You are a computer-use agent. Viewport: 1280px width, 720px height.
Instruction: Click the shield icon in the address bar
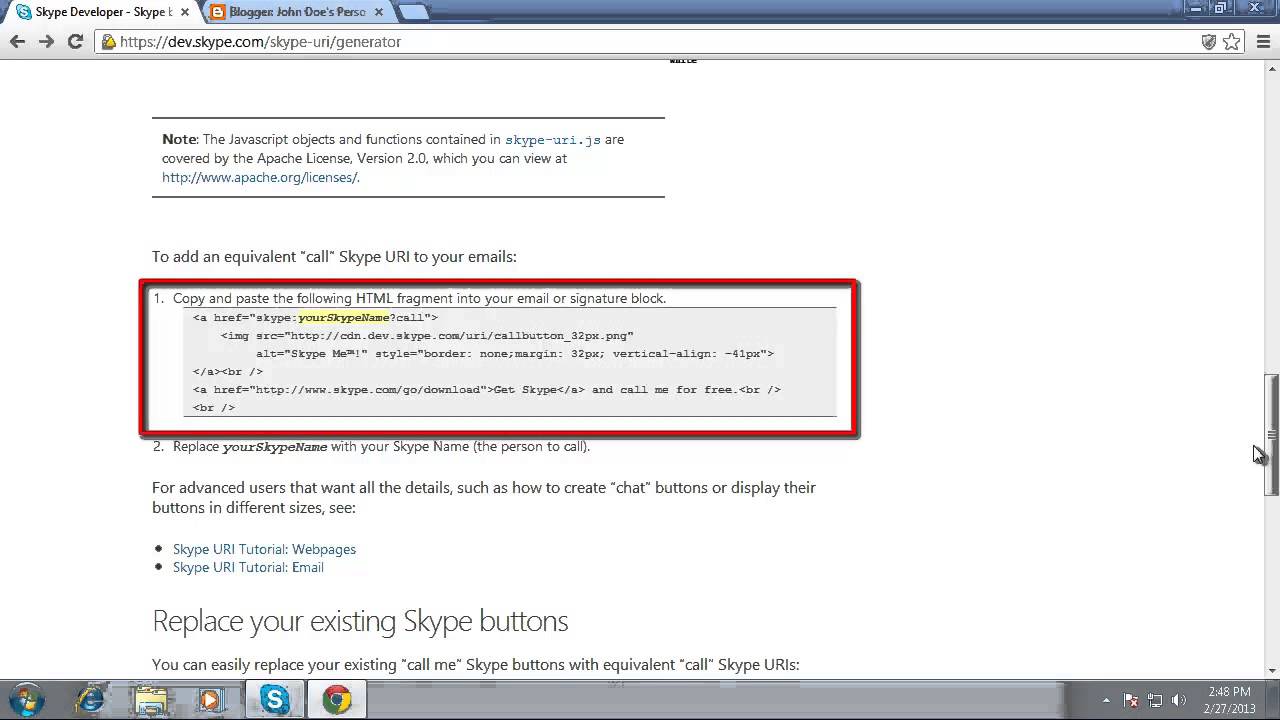[1209, 42]
